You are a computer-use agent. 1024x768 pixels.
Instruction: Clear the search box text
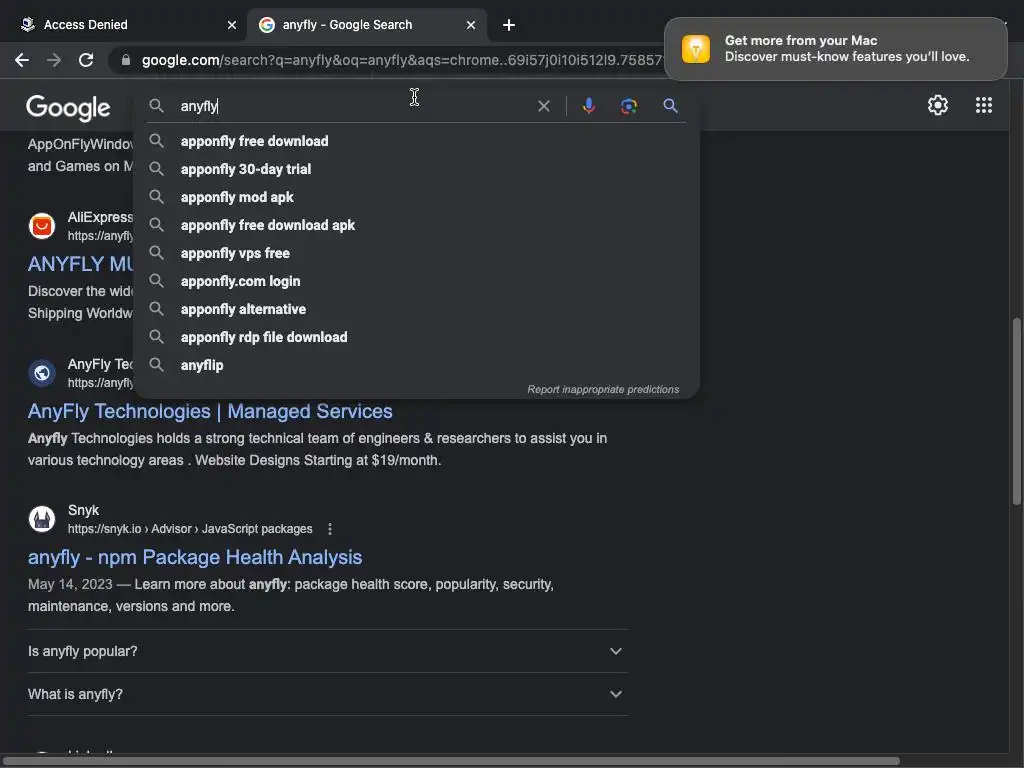tap(543, 106)
